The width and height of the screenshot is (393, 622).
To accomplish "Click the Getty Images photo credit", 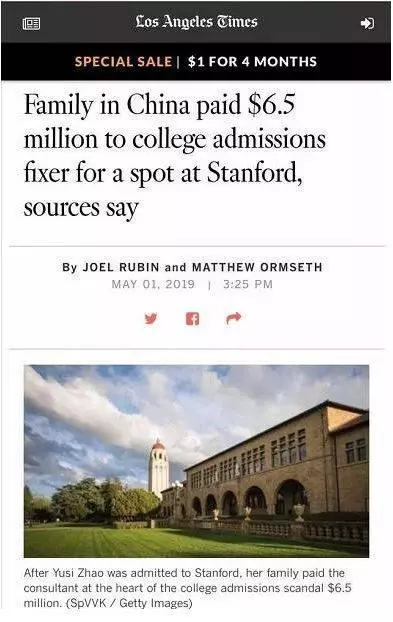I will pyautogui.click(x=155, y=603).
